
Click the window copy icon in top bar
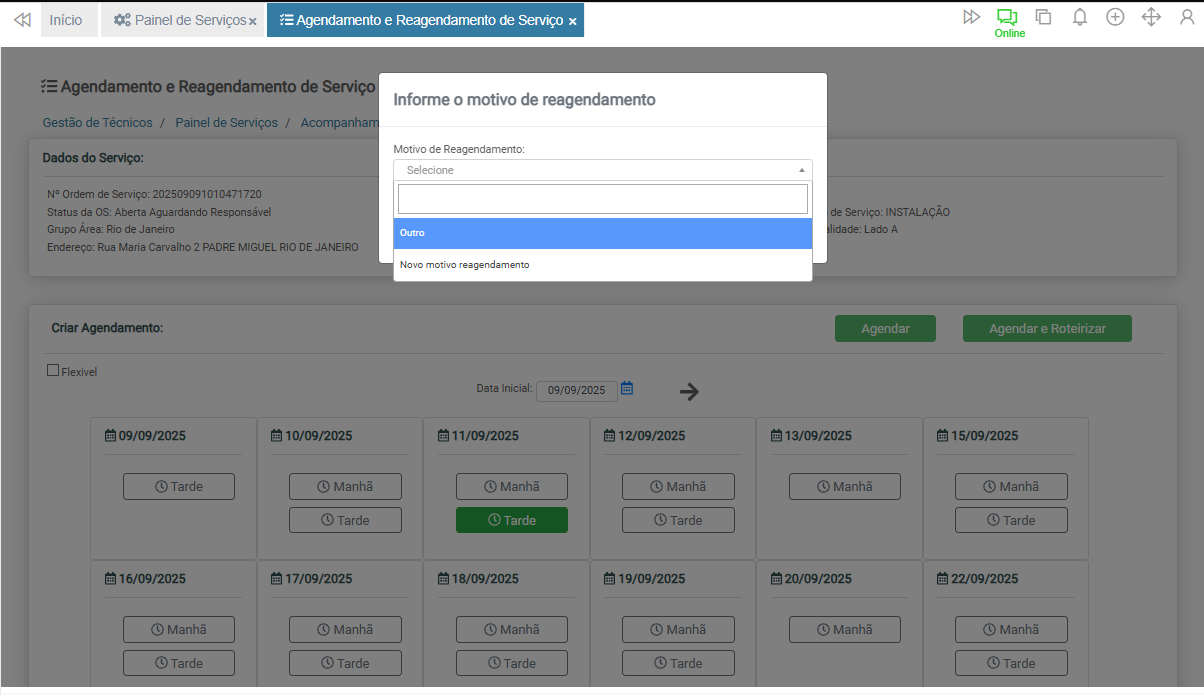(x=1043, y=17)
